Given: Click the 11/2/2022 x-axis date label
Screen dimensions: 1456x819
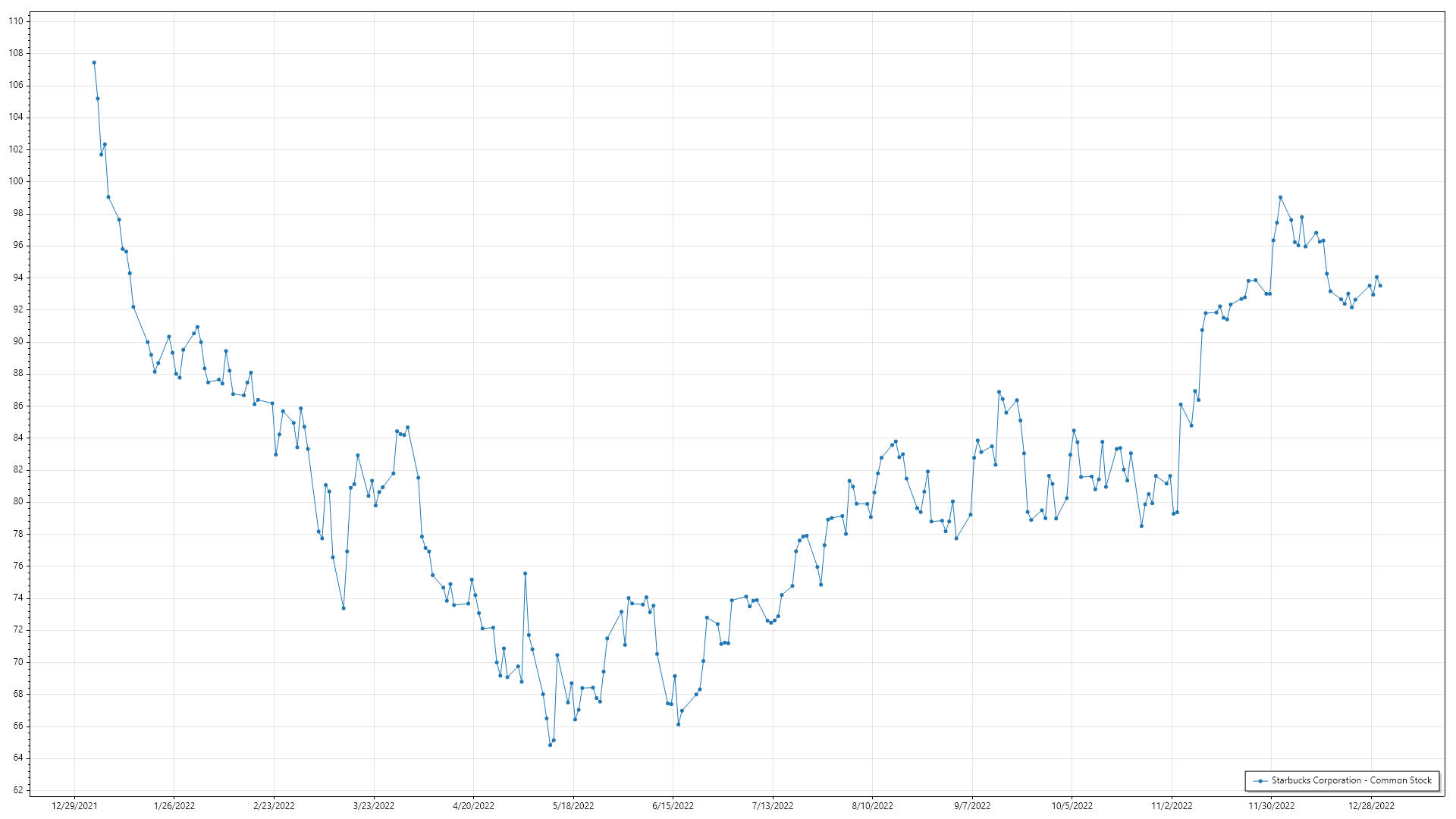Looking at the screenshot, I should tap(1172, 805).
